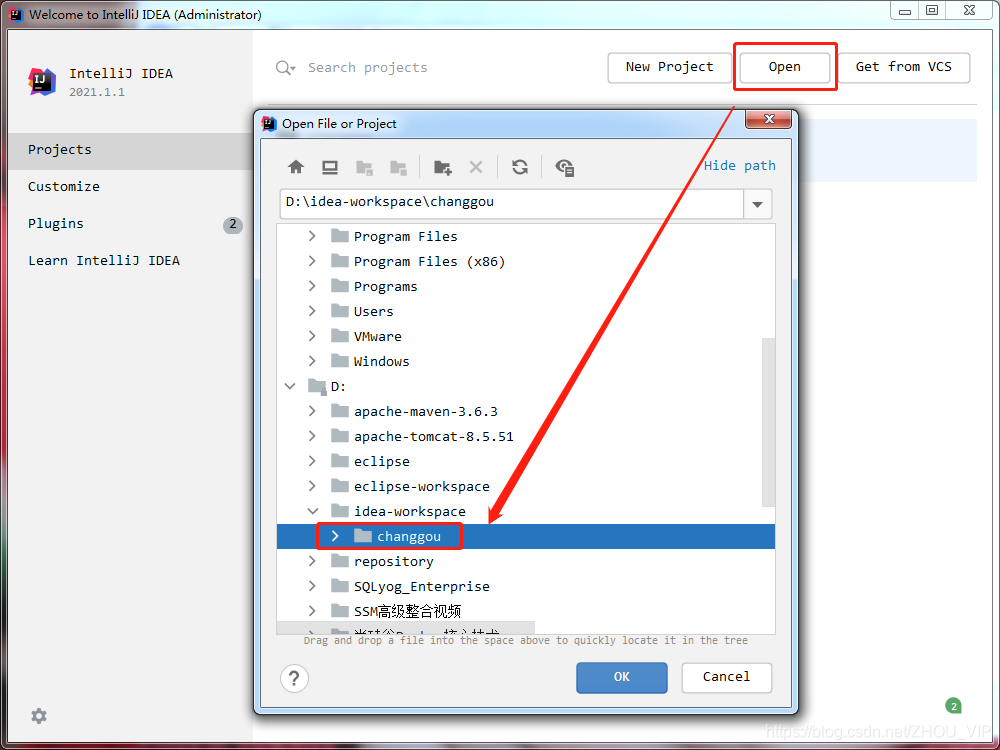The image size is (1000, 750).
Task: Open the Projects tab in sidebar
Action: pos(131,150)
